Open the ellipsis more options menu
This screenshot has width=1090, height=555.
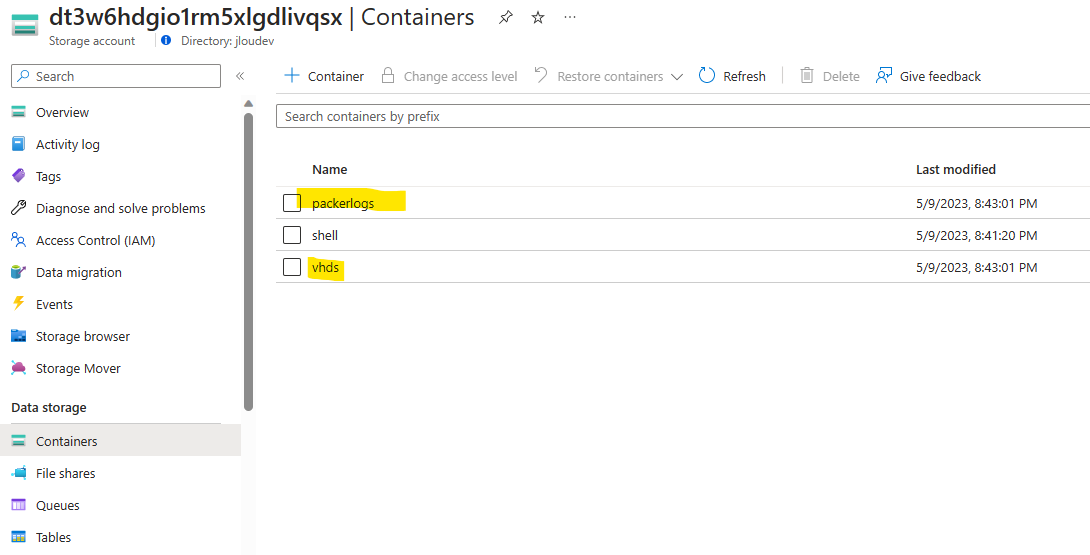pos(570,17)
